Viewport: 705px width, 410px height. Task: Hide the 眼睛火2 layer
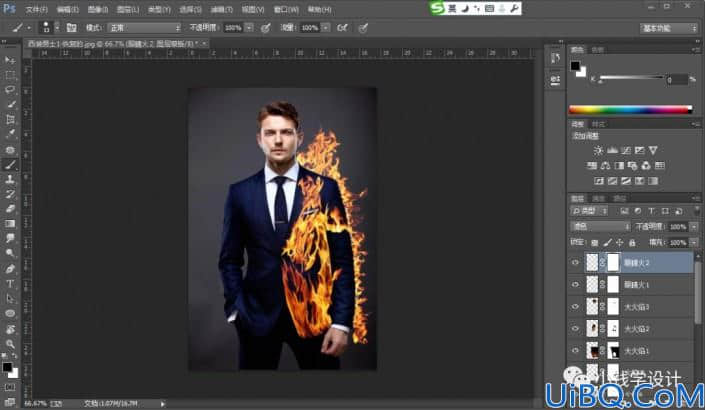pyautogui.click(x=575, y=263)
